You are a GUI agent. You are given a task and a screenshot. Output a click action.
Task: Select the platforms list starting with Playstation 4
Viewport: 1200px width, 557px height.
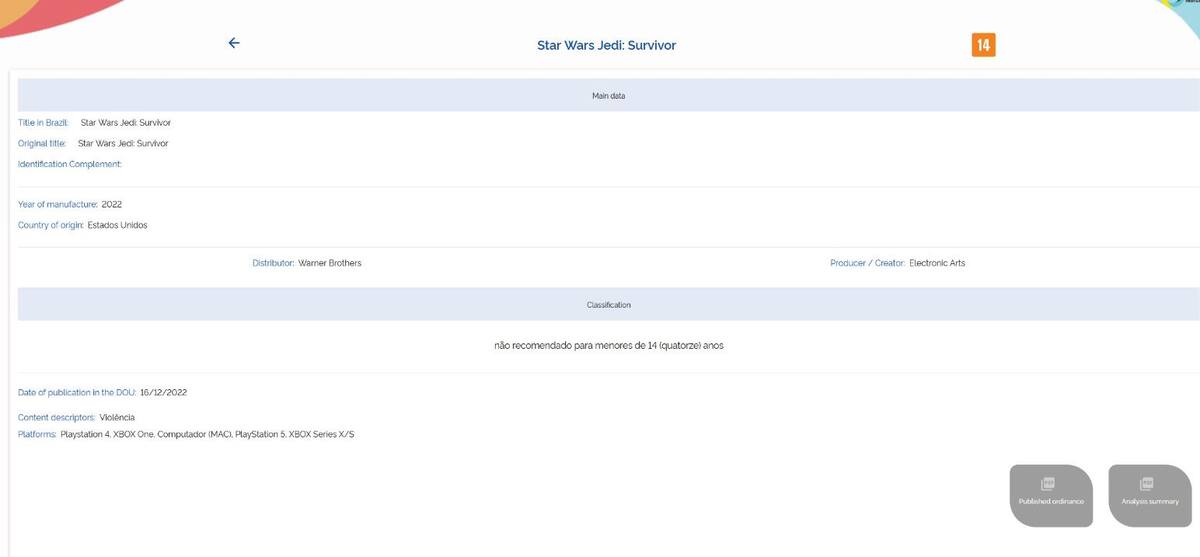[x=208, y=434]
